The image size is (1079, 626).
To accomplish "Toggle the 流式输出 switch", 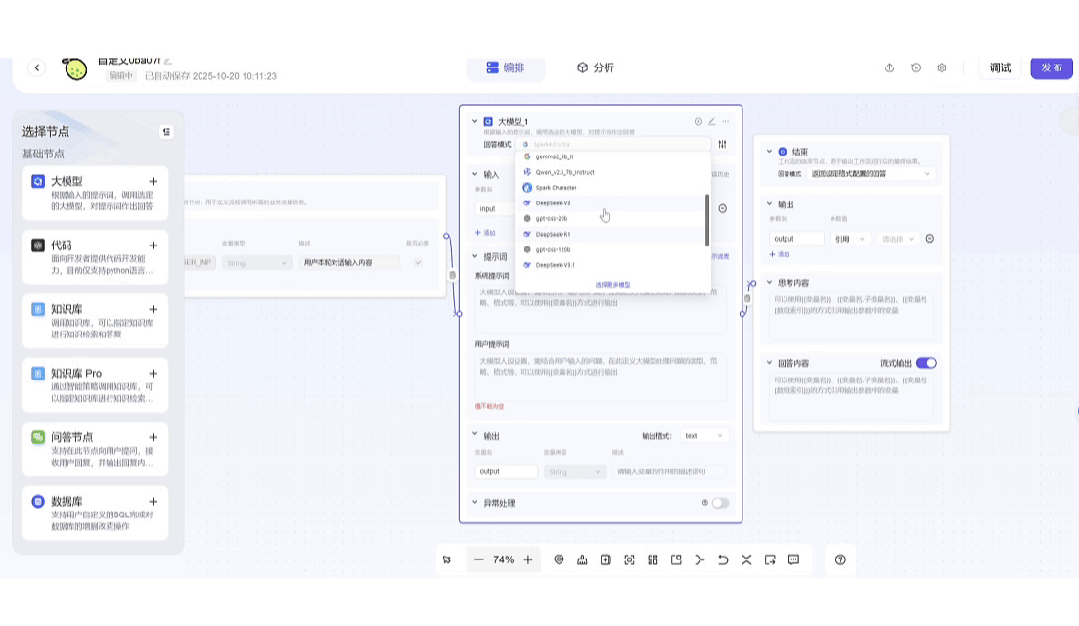I will click(x=926, y=363).
